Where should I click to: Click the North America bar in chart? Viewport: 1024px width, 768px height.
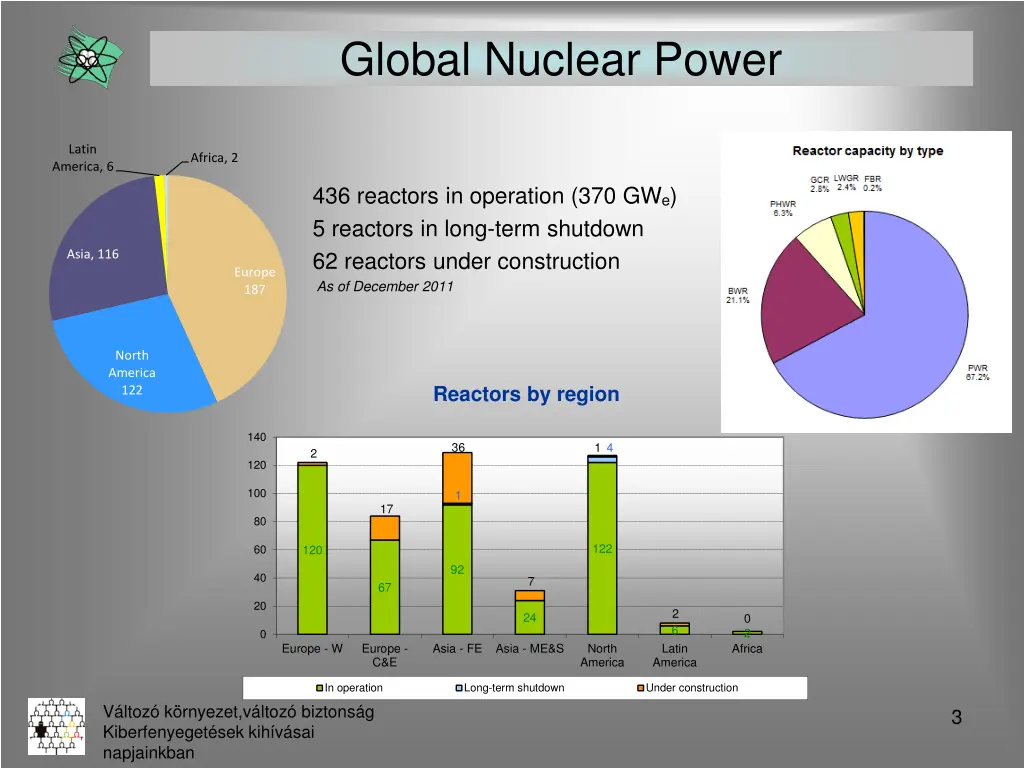point(602,550)
